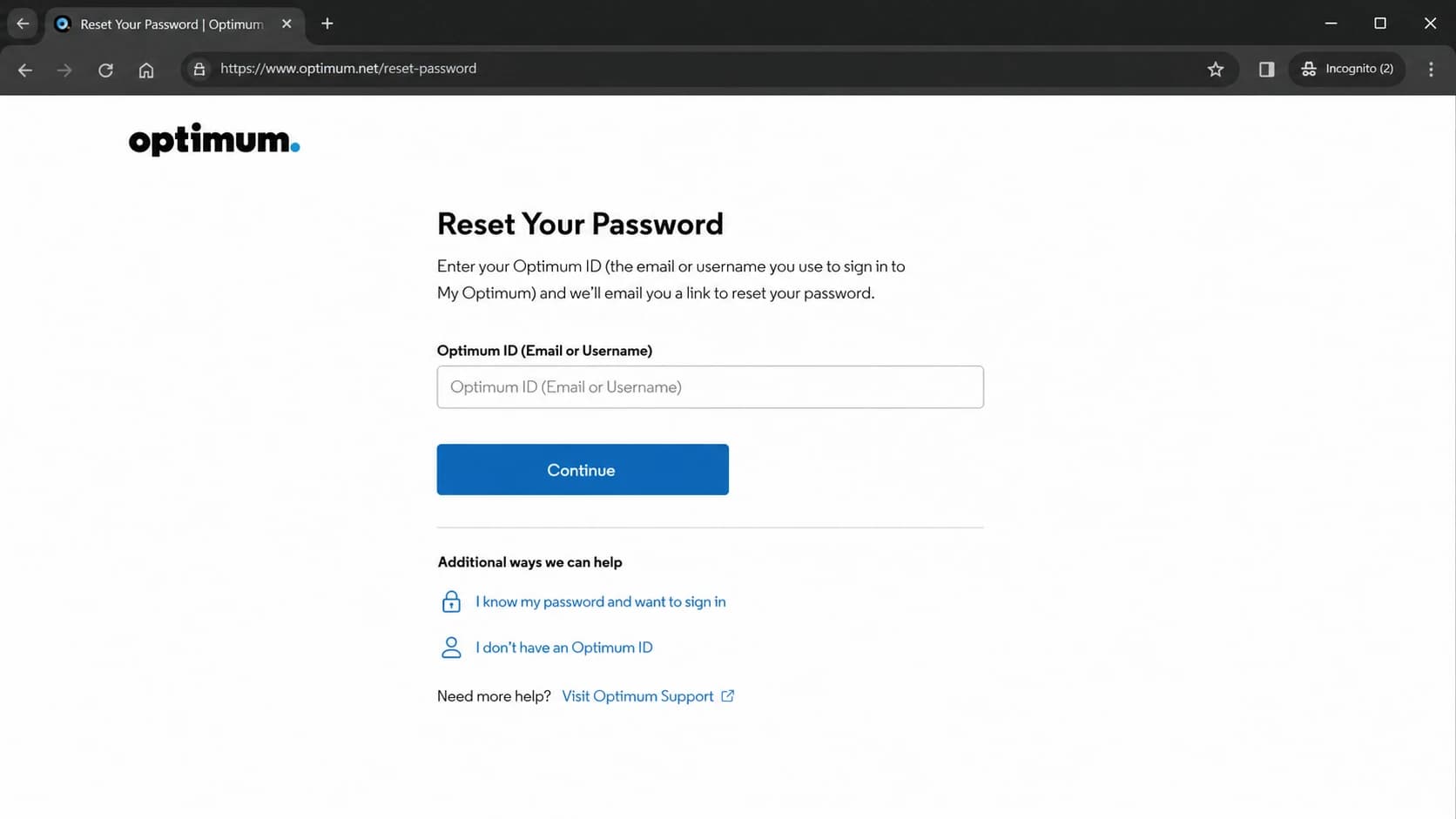Click the 'Need more help?' text
This screenshot has height=819, width=1456.
pyautogui.click(x=494, y=696)
